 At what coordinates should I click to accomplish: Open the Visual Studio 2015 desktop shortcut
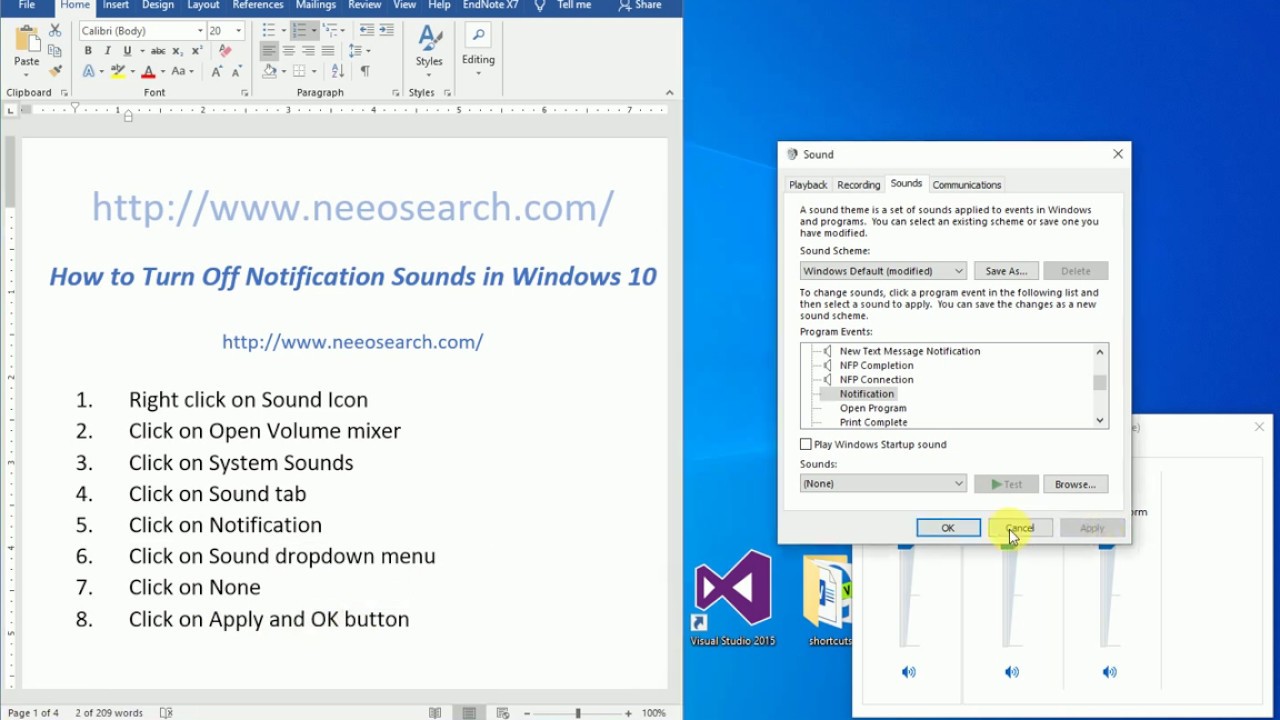[x=732, y=598]
